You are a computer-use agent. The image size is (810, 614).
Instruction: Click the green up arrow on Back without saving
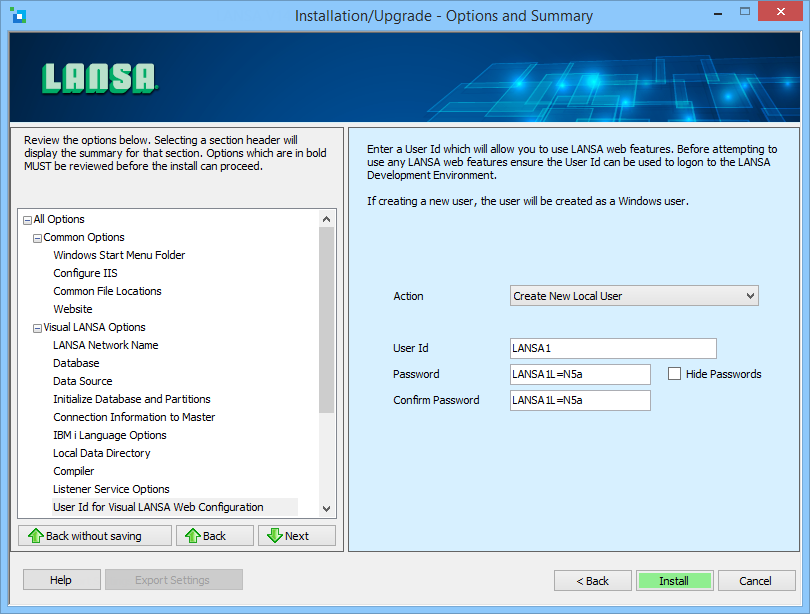point(36,536)
